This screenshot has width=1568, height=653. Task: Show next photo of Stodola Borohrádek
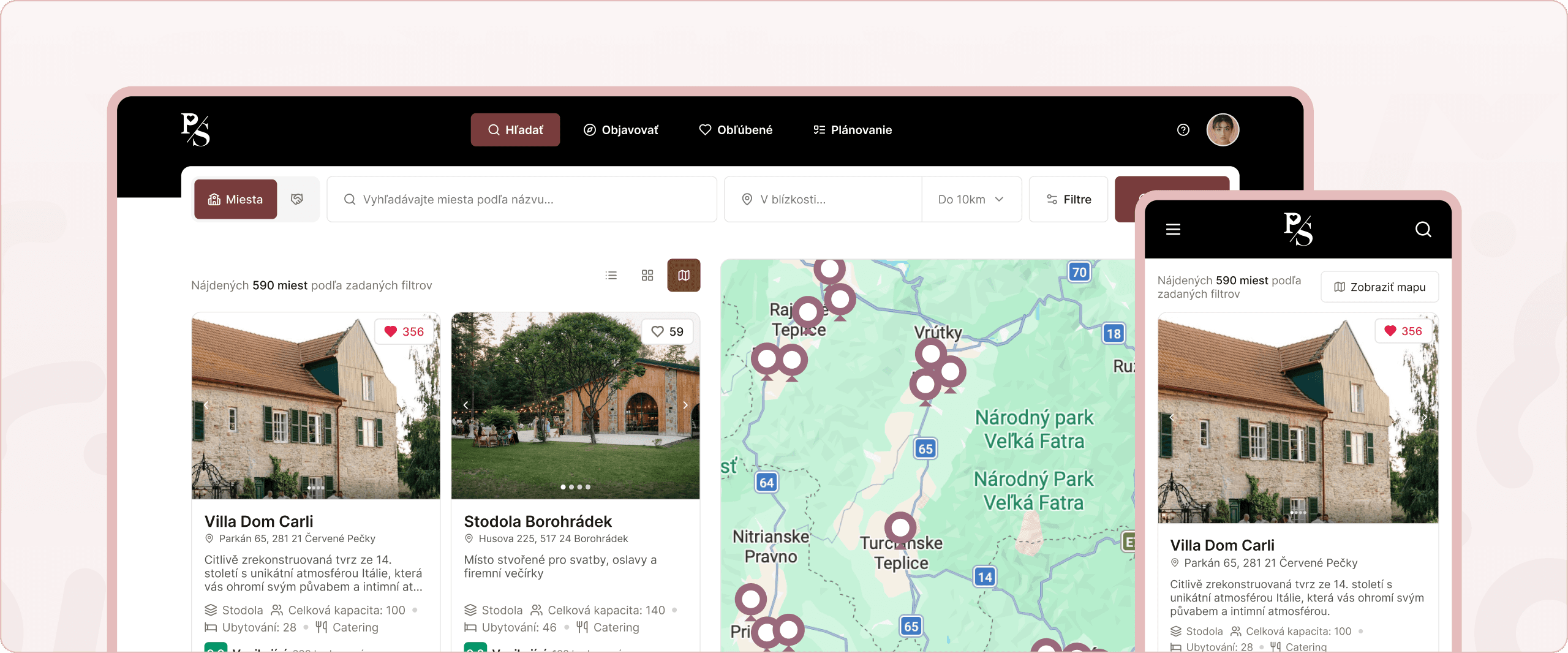[x=685, y=405]
